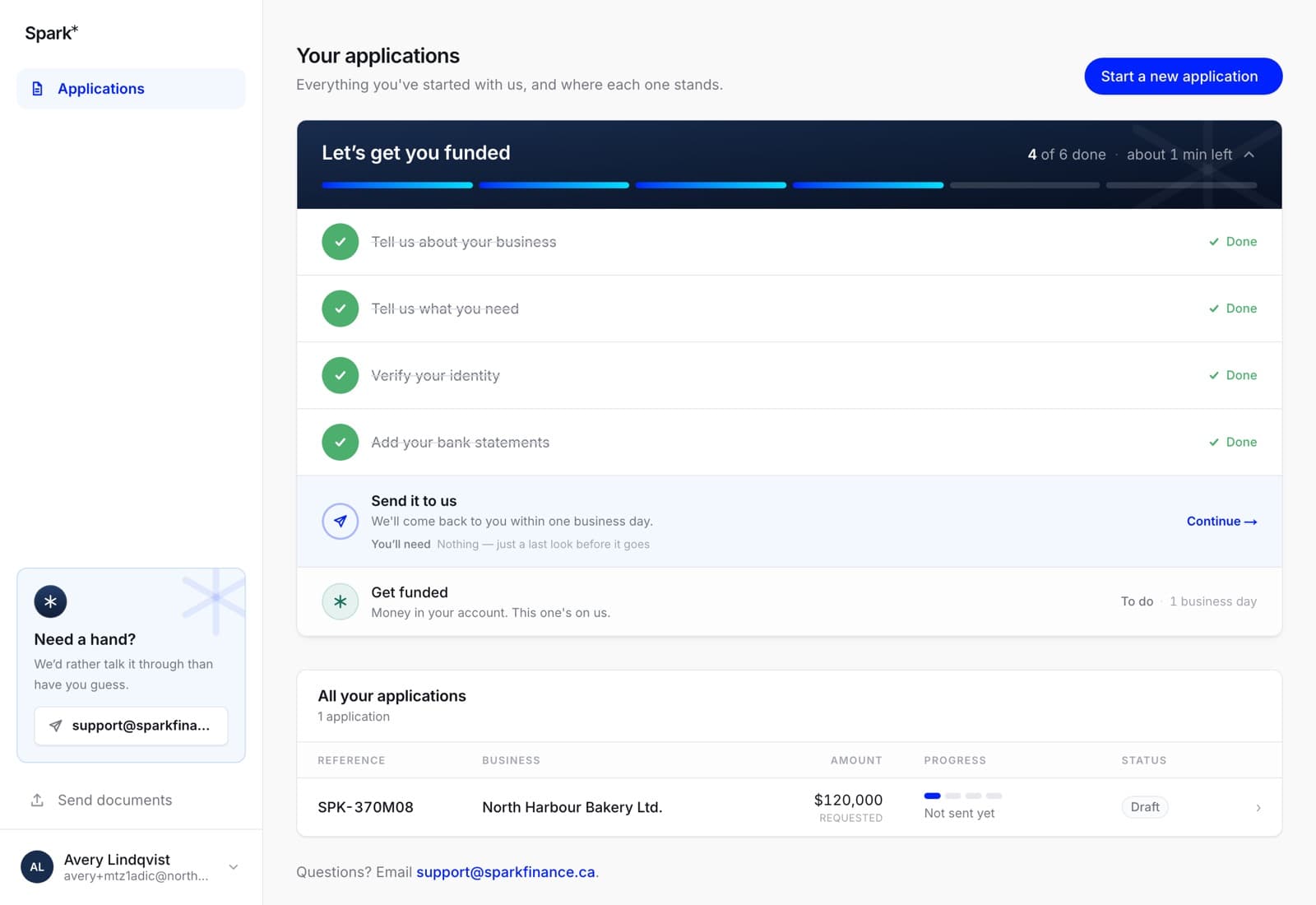Viewport: 1316px width, 905px height.
Task: Click the paper plane icon beside support email
Action: tap(55, 726)
